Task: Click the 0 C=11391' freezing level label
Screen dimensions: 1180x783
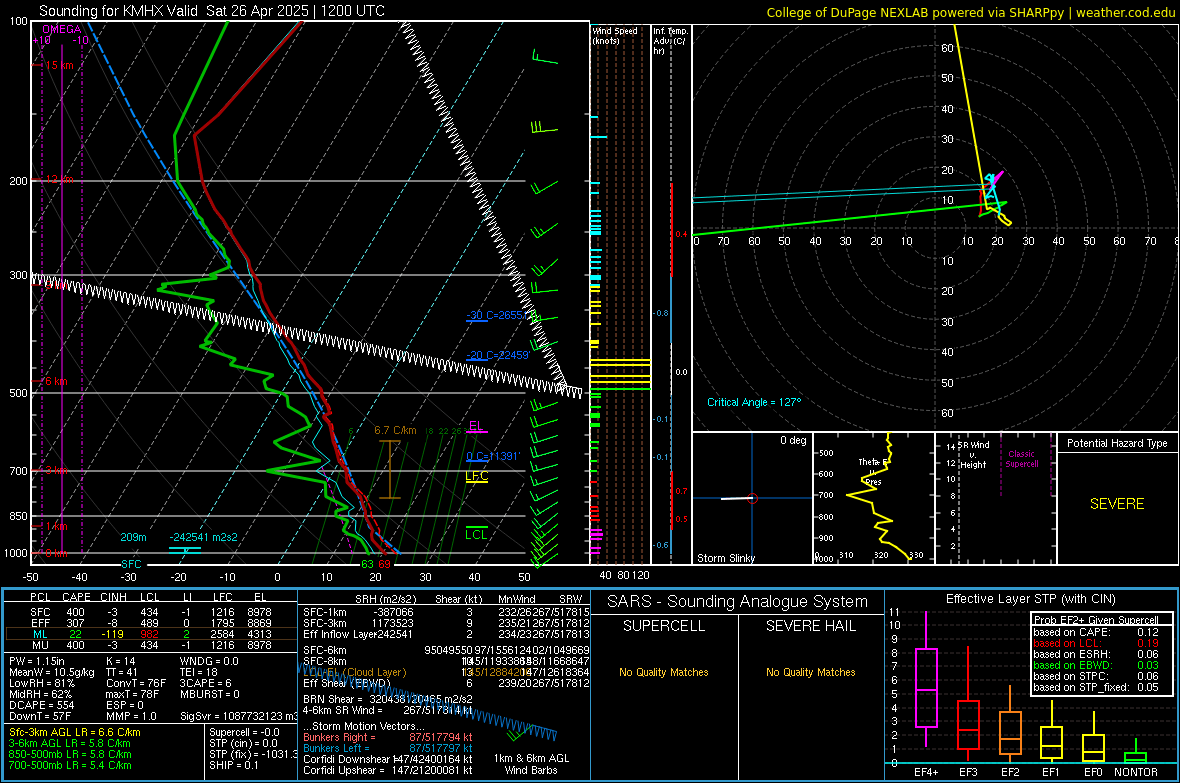Action: pyautogui.click(x=493, y=455)
